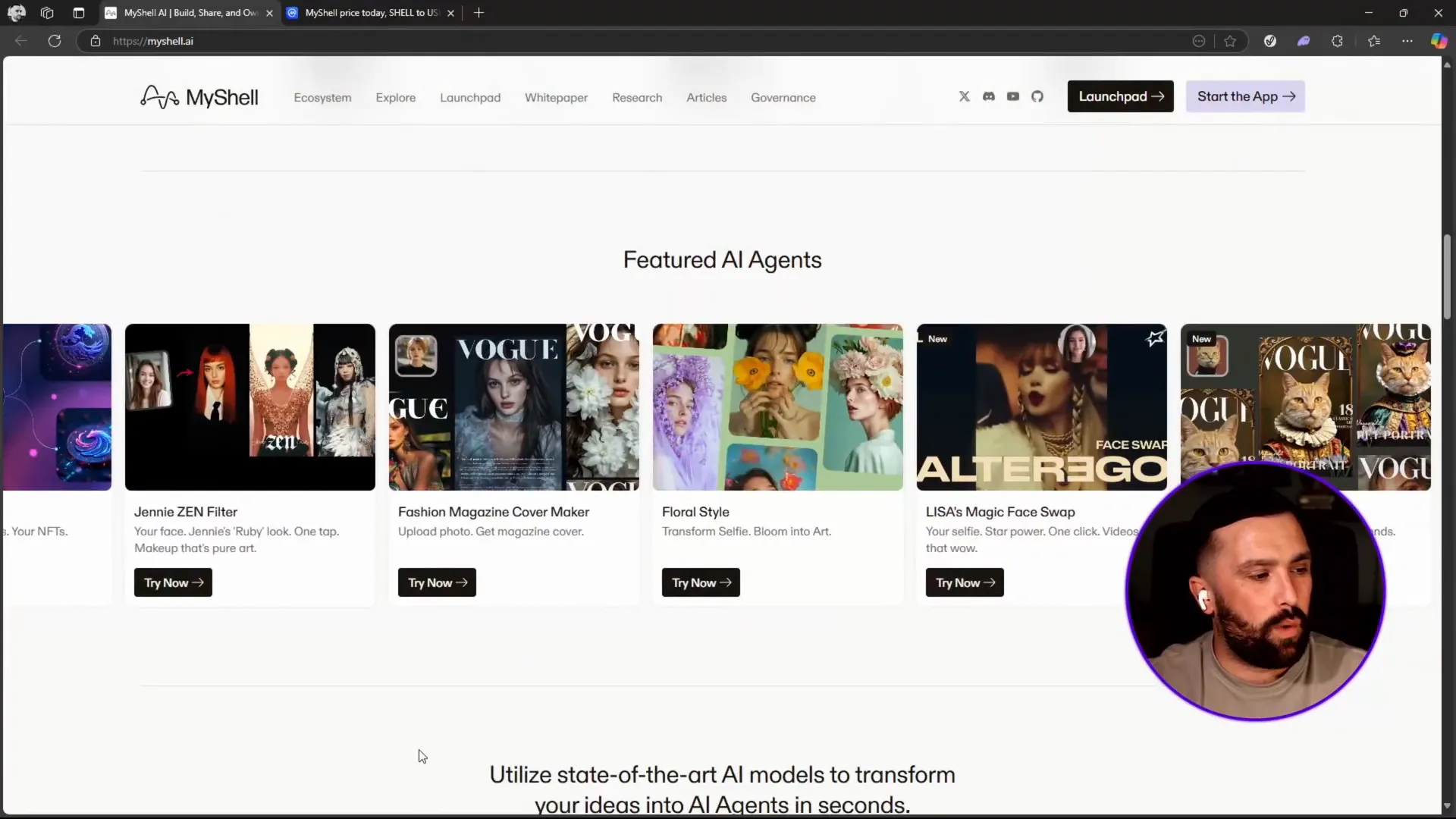This screenshot has width=1456, height=819.
Task: Click the page vertical scrollbar thumb
Action: tap(1447, 277)
